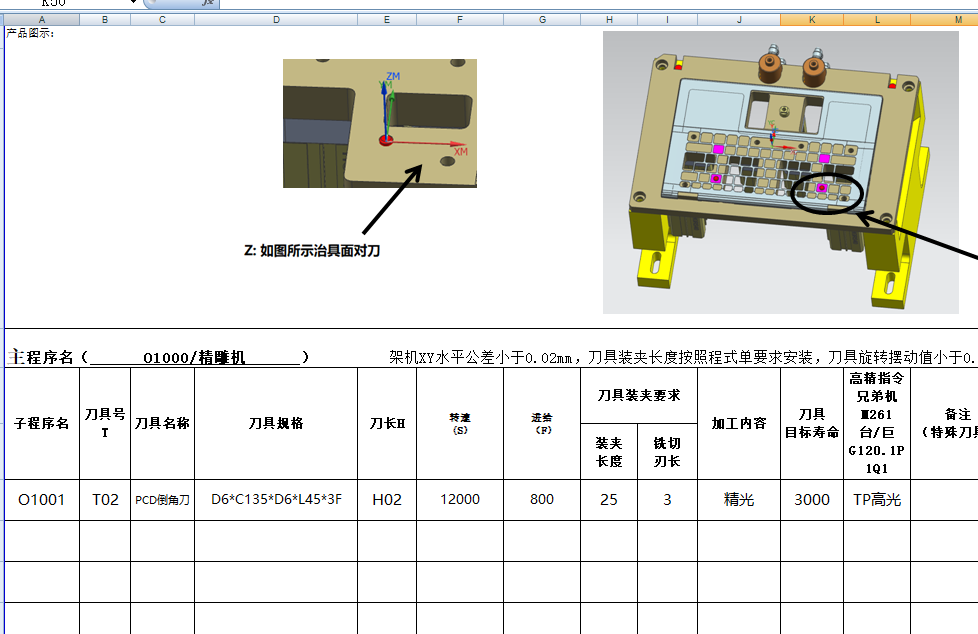The image size is (978, 634).
Task: Select the 加工内容 cell showing 精光
Action: [739, 500]
